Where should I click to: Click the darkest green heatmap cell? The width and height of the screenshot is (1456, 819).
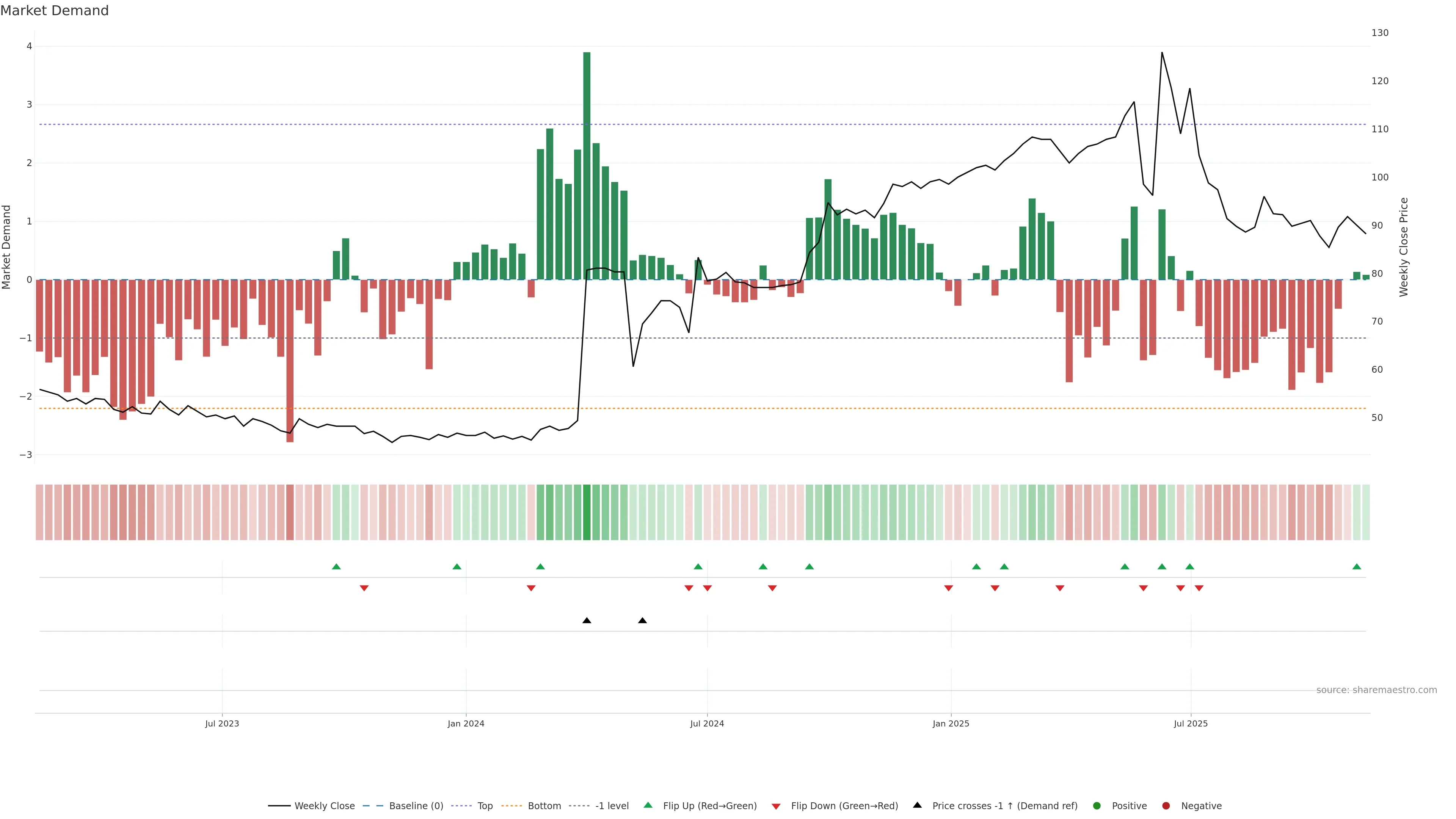587,512
